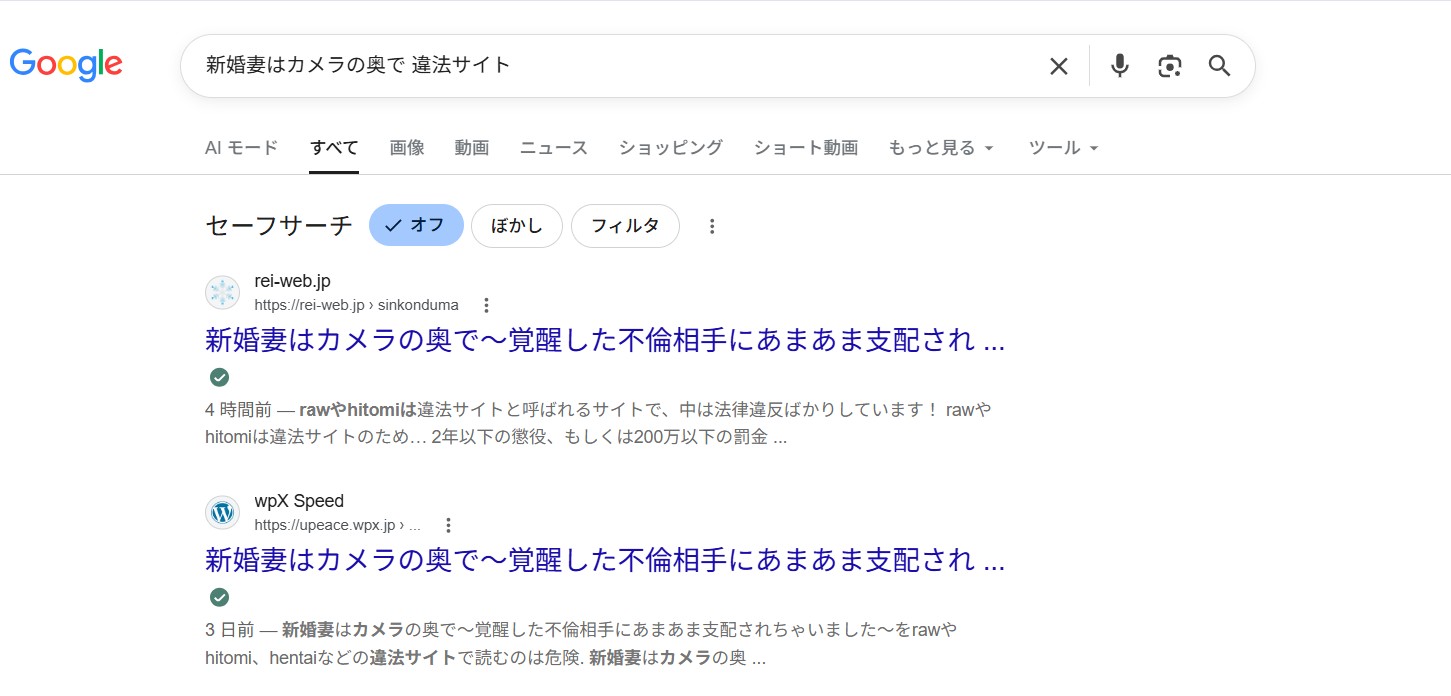Click the Google logo
Screen dimensions: 1451x696
66,65
